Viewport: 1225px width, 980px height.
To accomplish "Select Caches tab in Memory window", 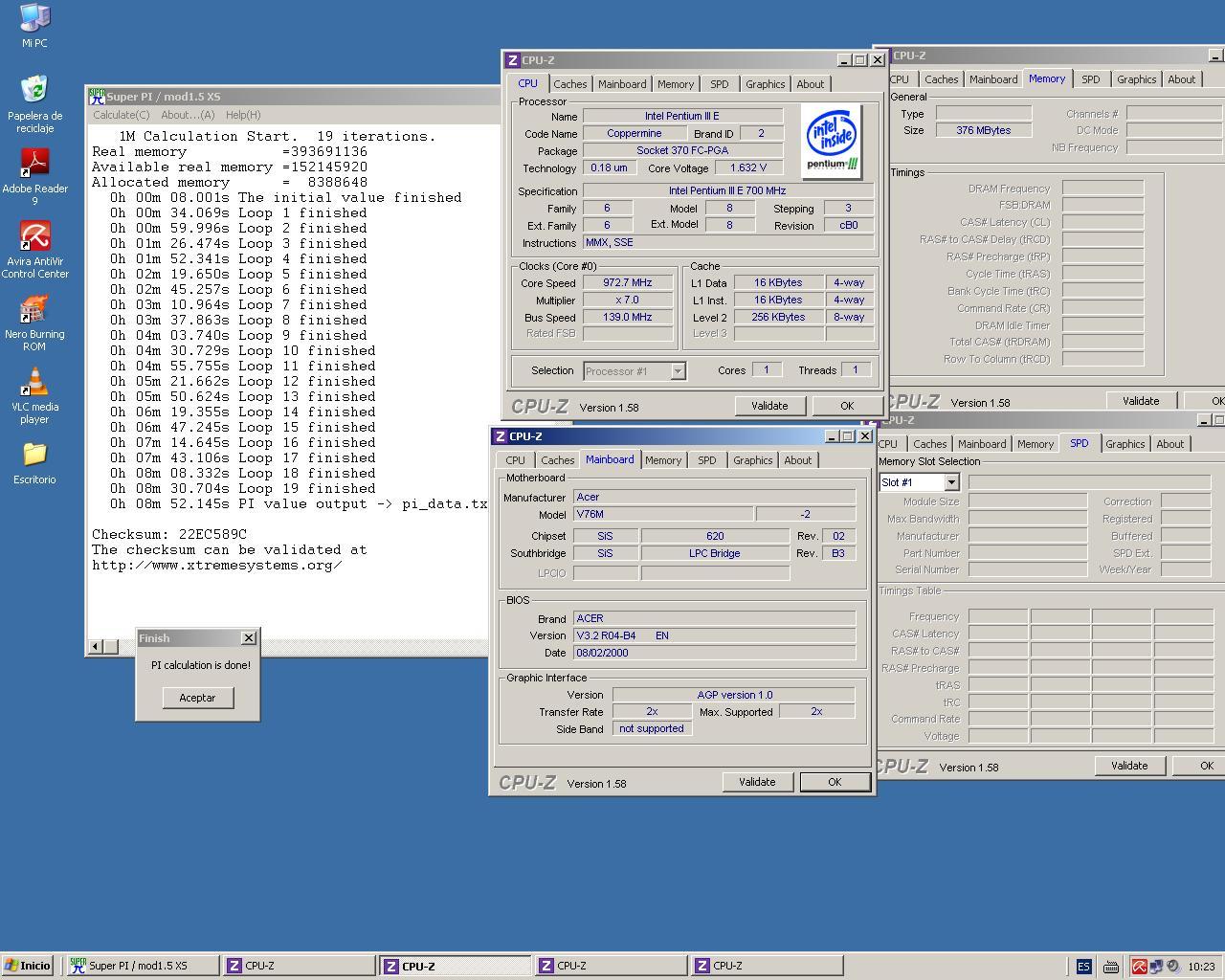I will (941, 79).
